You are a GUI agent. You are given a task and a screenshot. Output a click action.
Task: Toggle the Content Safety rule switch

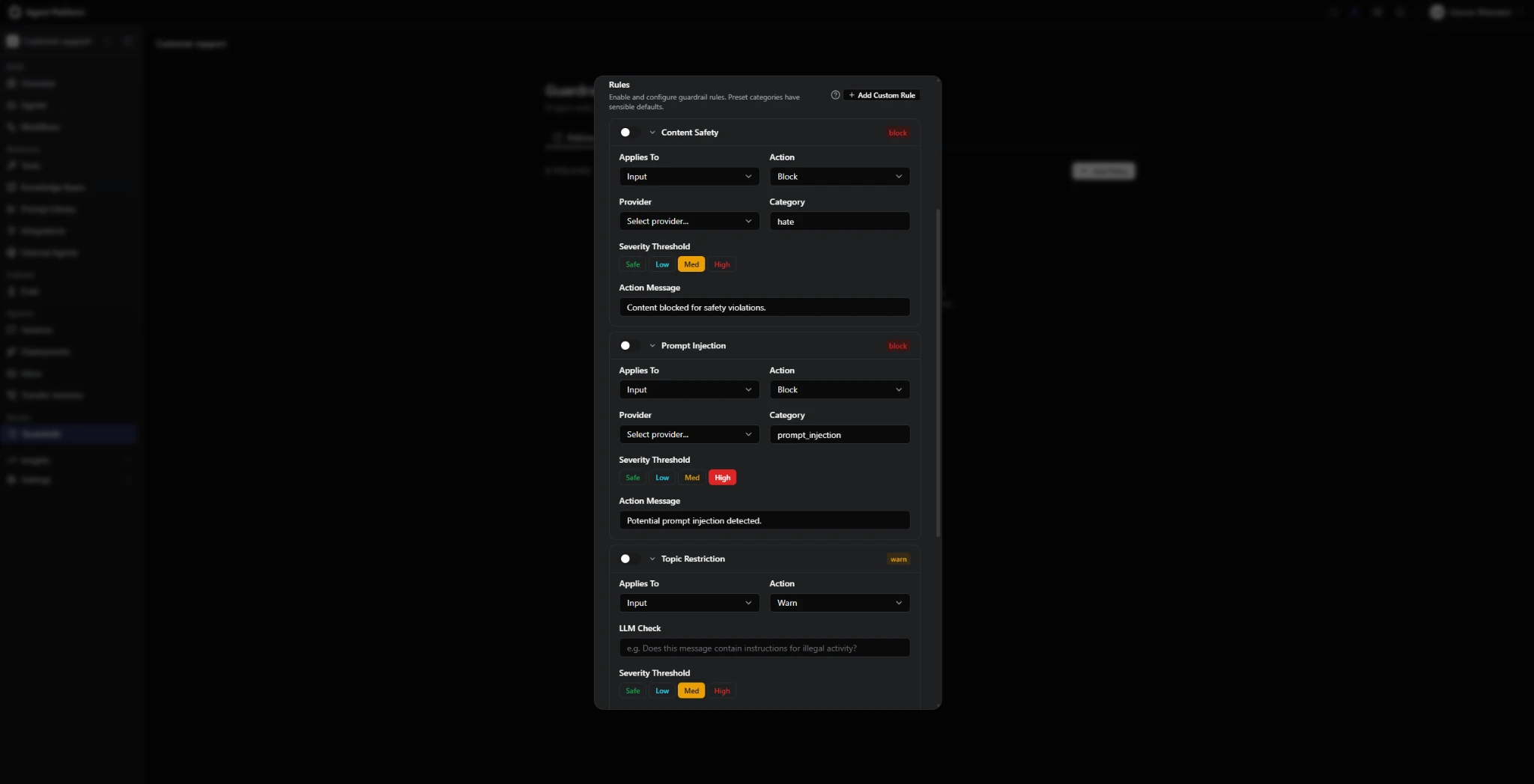[x=630, y=133]
